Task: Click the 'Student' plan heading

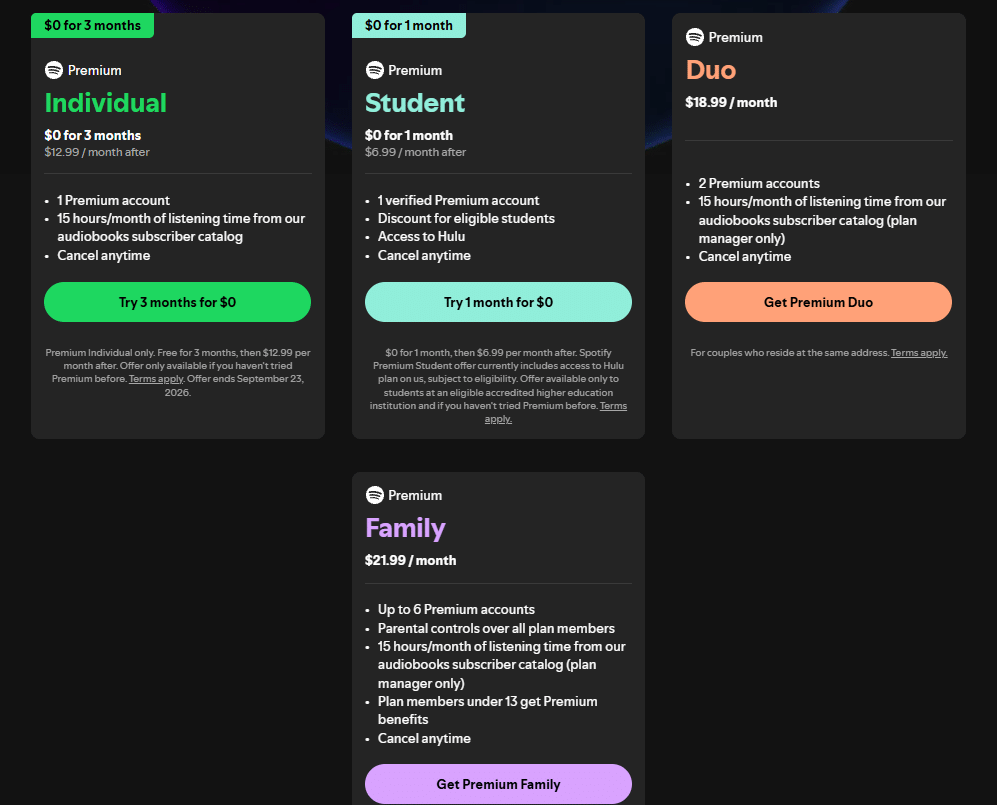Action: point(415,103)
